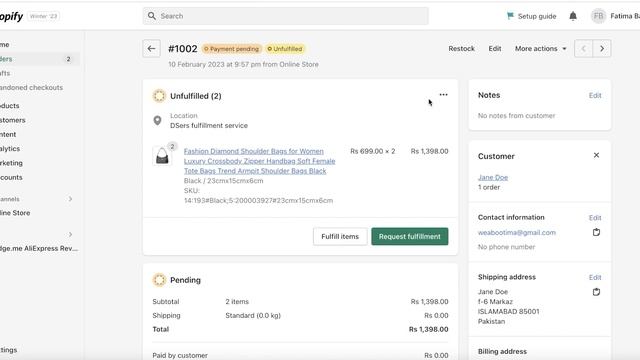Go back with the arrow button

pos(151,49)
